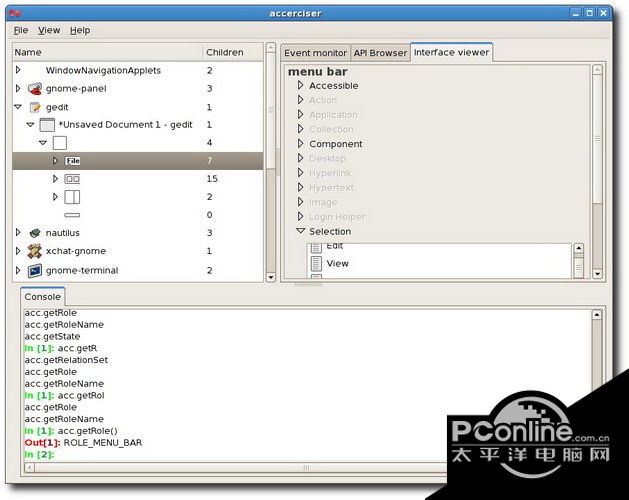Click the acc.getRelationSet console line
This screenshot has width=629, height=500.
[x=66, y=360]
